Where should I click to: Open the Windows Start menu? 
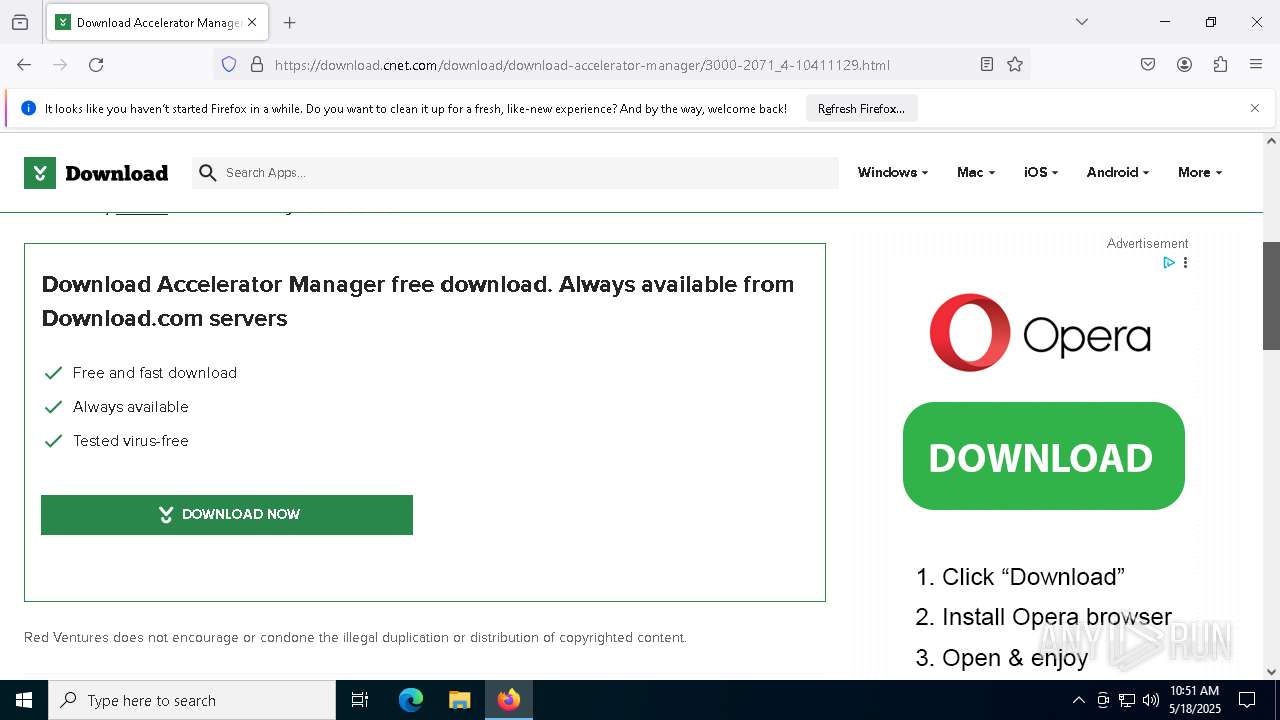click(24, 700)
